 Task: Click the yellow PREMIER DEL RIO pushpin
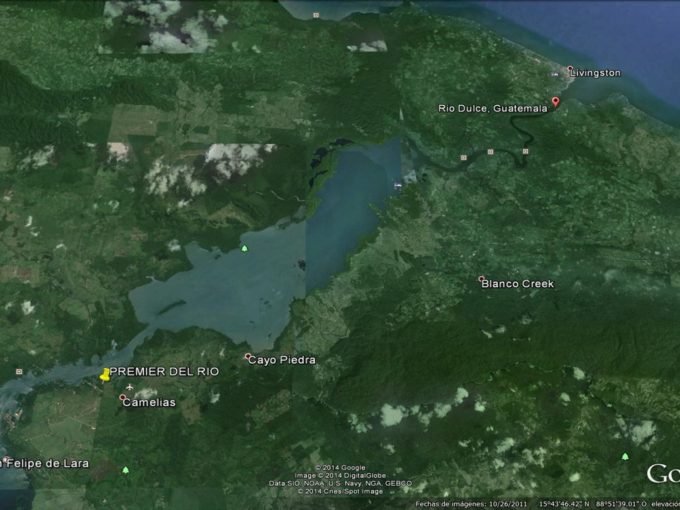(x=105, y=374)
